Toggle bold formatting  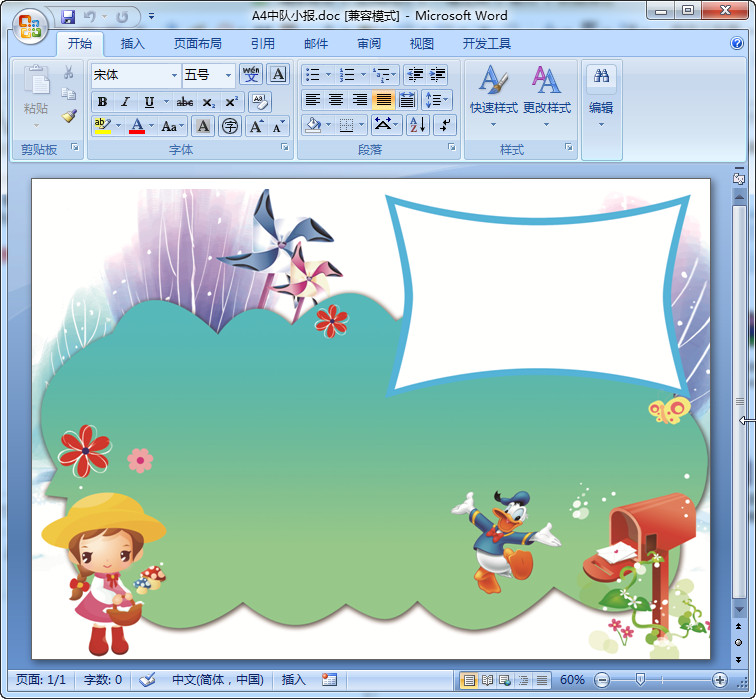(x=102, y=102)
